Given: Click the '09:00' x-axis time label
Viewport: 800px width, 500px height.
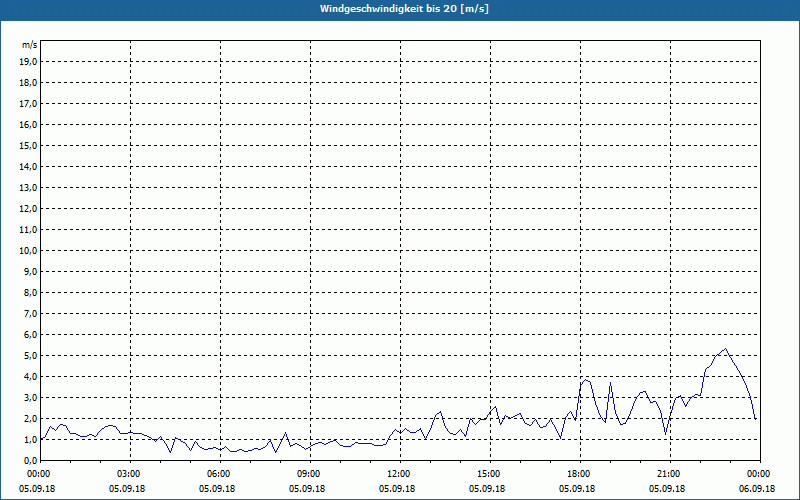Looking at the screenshot, I should click(310, 474).
